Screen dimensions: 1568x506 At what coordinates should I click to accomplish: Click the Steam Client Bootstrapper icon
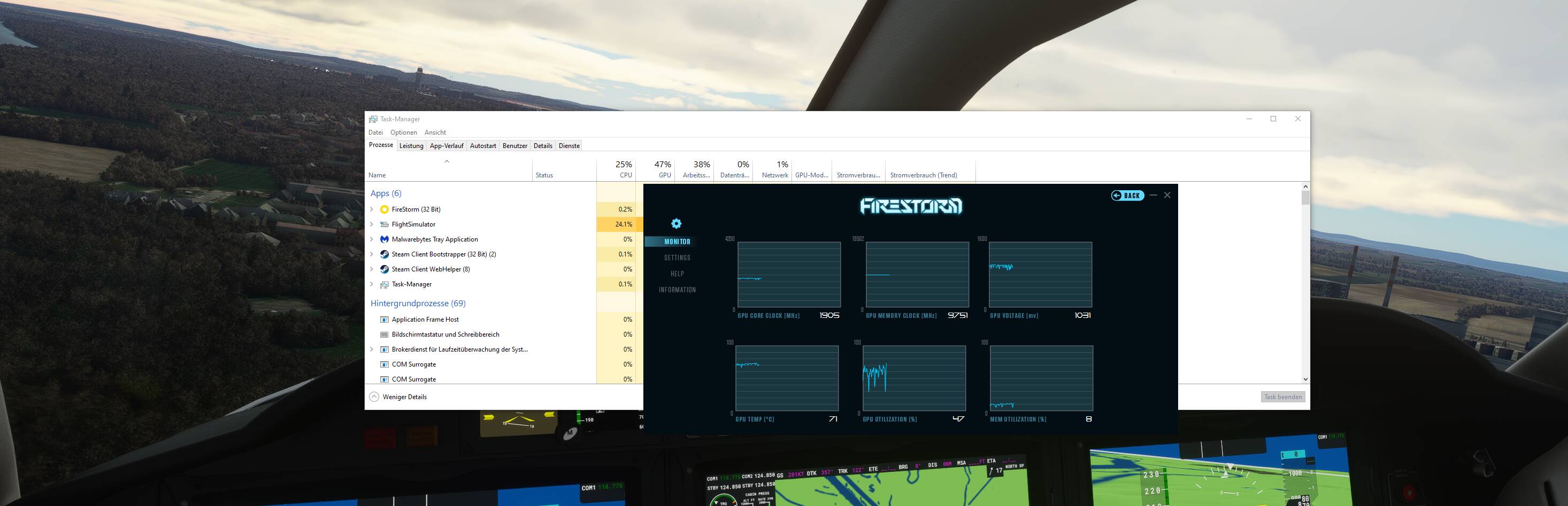click(x=384, y=254)
